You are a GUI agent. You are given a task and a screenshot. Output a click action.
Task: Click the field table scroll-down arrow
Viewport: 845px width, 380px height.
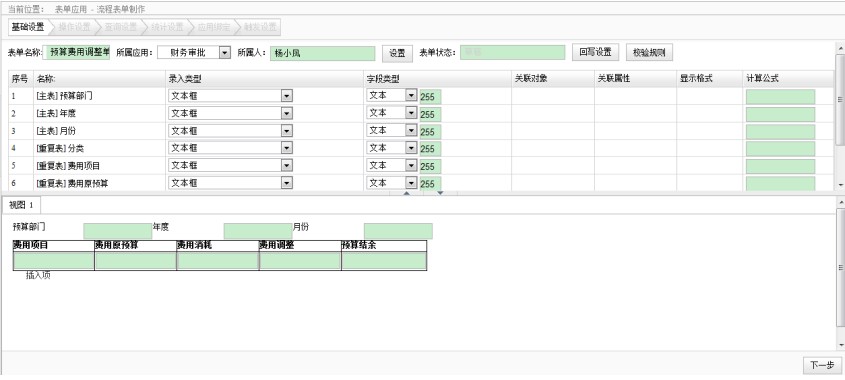(840, 185)
